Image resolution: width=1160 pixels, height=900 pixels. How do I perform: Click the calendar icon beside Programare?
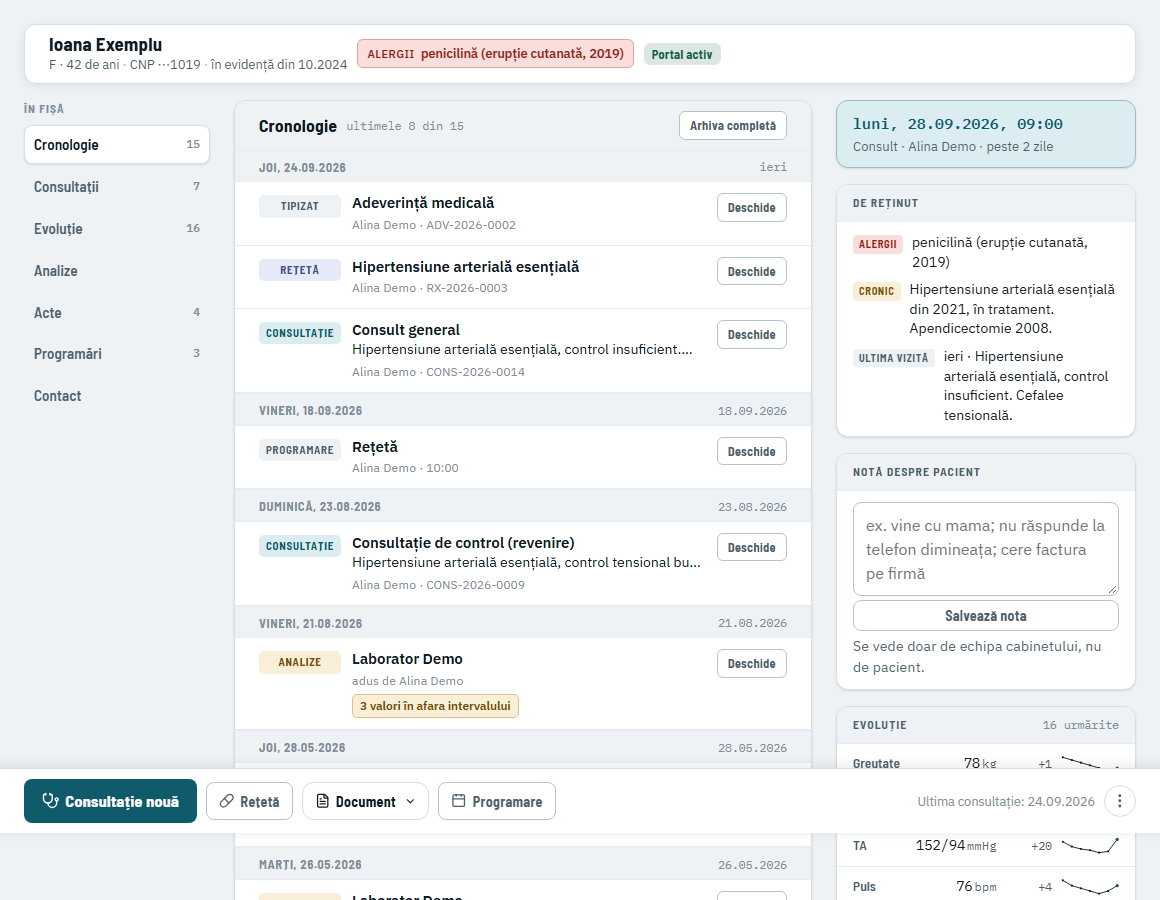(459, 801)
